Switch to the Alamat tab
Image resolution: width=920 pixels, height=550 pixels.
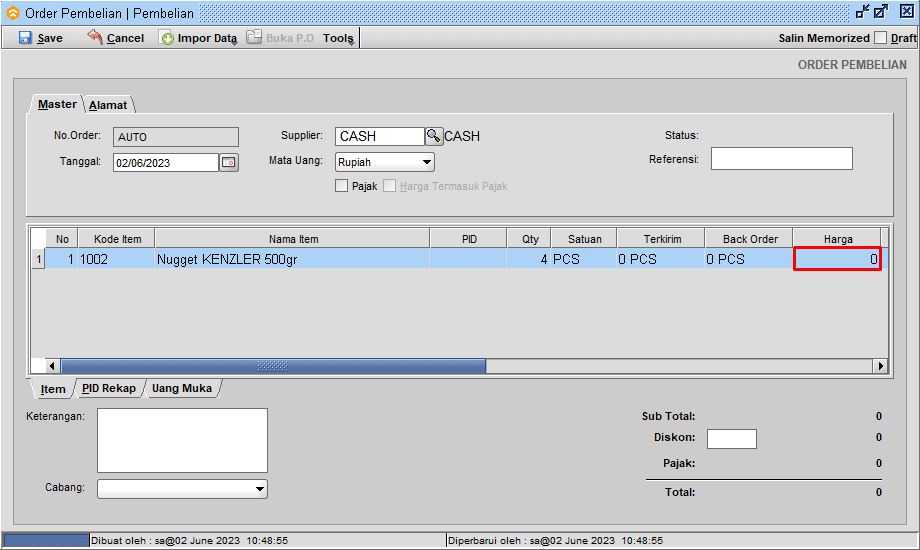(108, 105)
